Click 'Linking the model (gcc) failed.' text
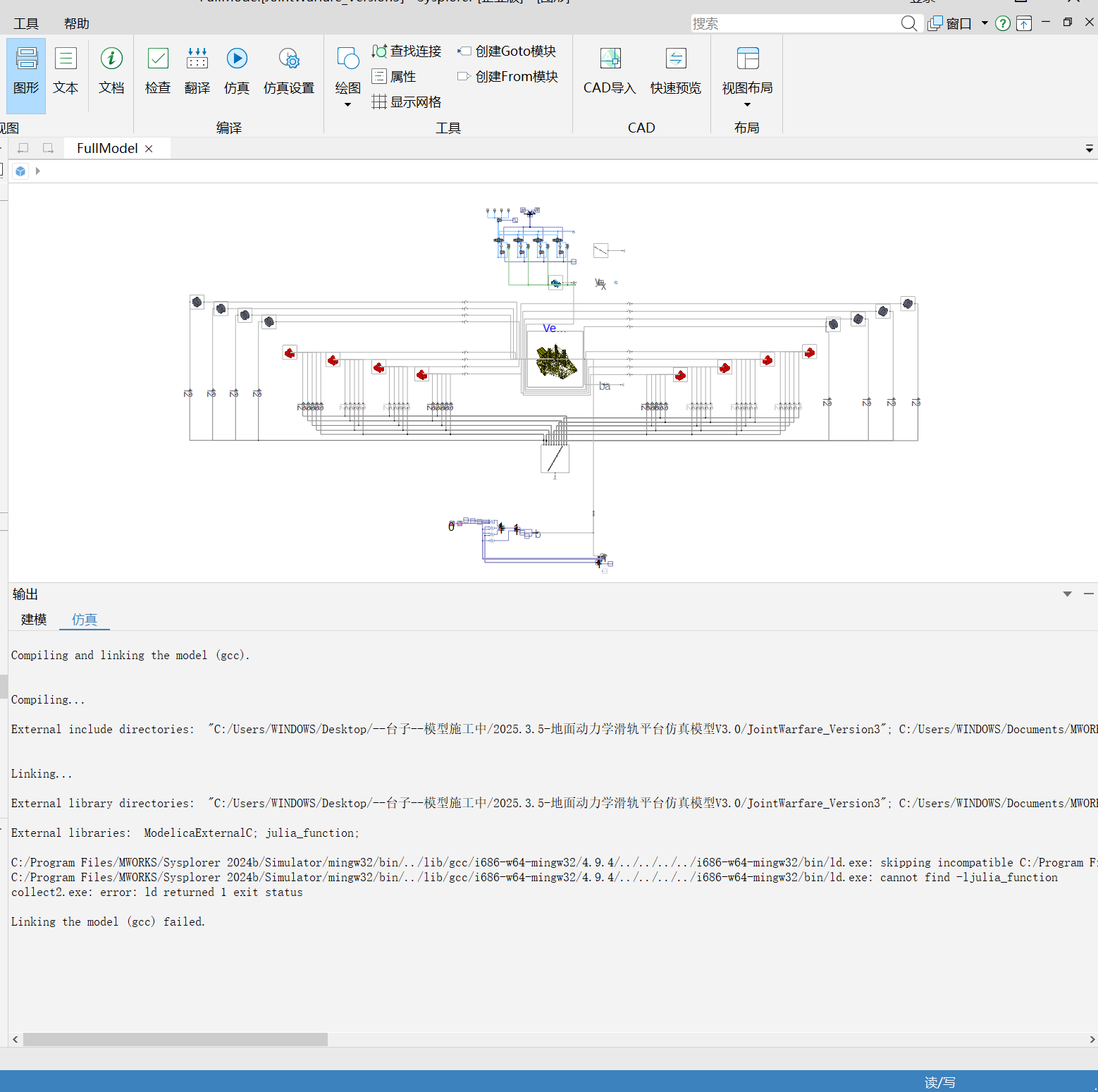This screenshot has width=1098, height=1092. (x=108, y=922)
